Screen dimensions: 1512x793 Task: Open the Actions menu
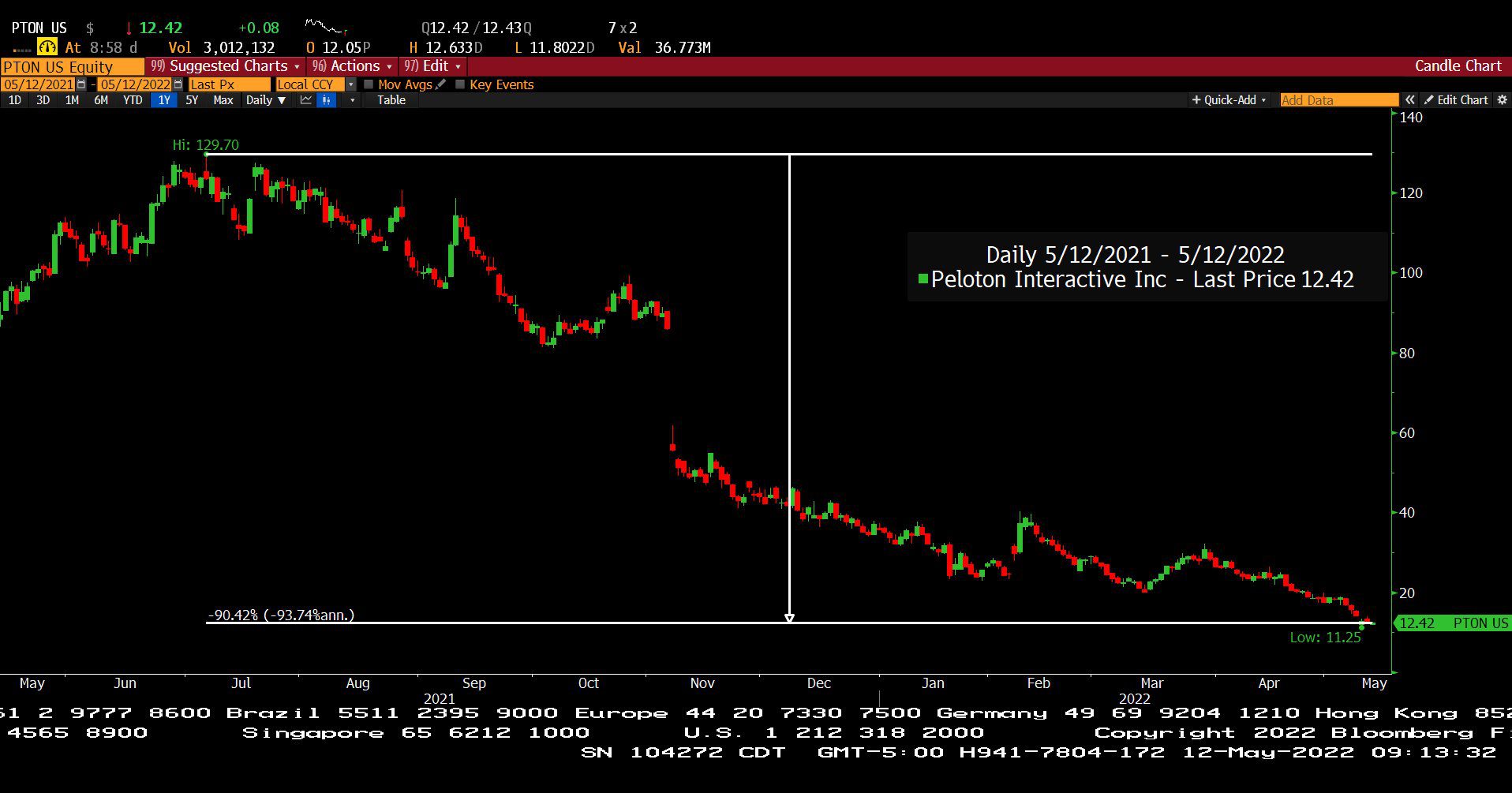(x=352, y=66)
